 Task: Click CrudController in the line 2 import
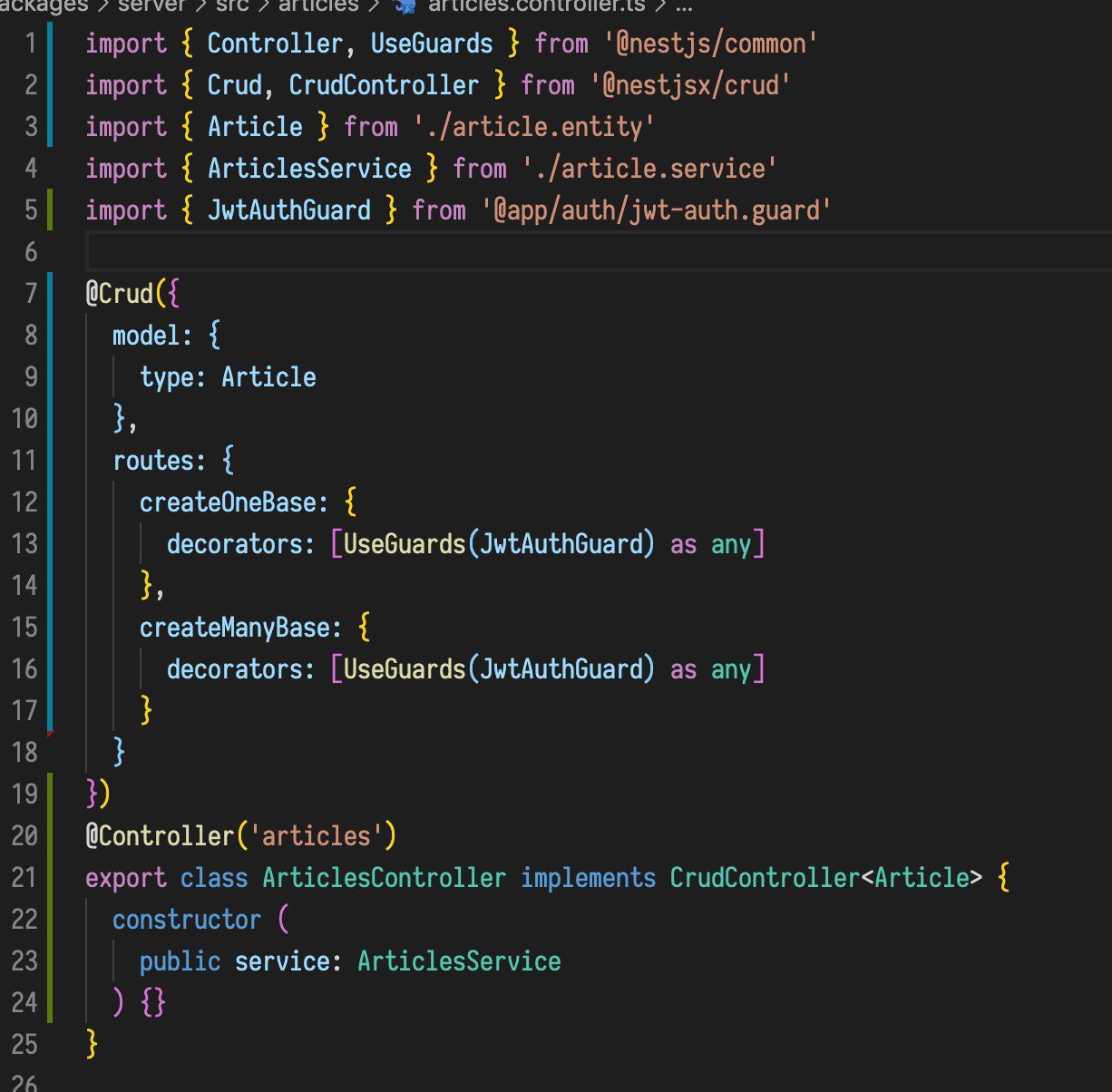384,85
